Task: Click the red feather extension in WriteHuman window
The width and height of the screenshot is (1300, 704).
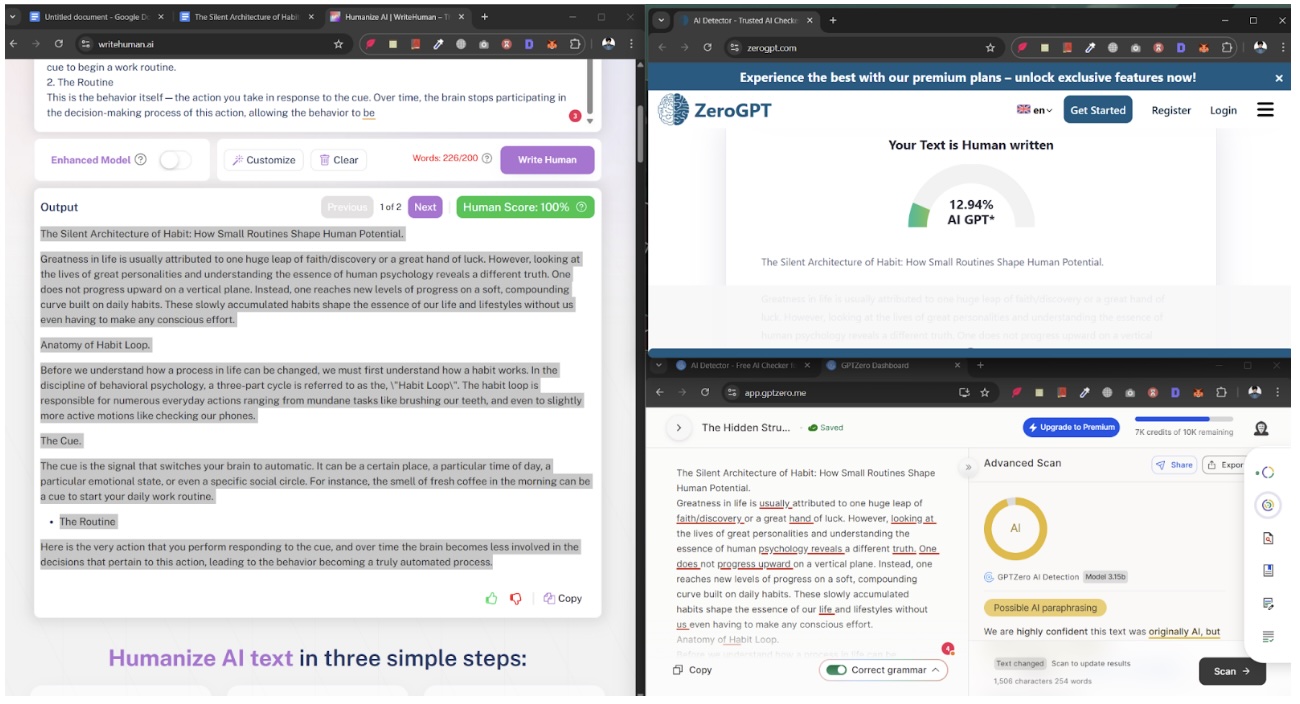Action: click(x=370, y=44)
